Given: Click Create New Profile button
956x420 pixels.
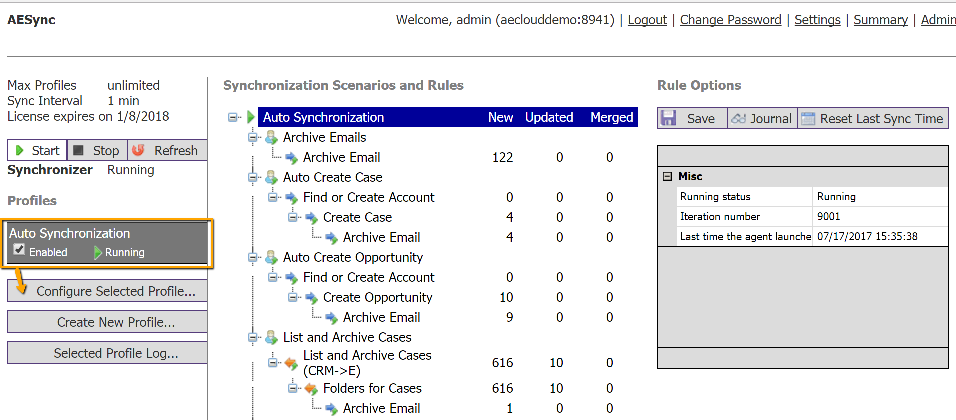Looking at the screenshot, I should click(x=107, y=322).
